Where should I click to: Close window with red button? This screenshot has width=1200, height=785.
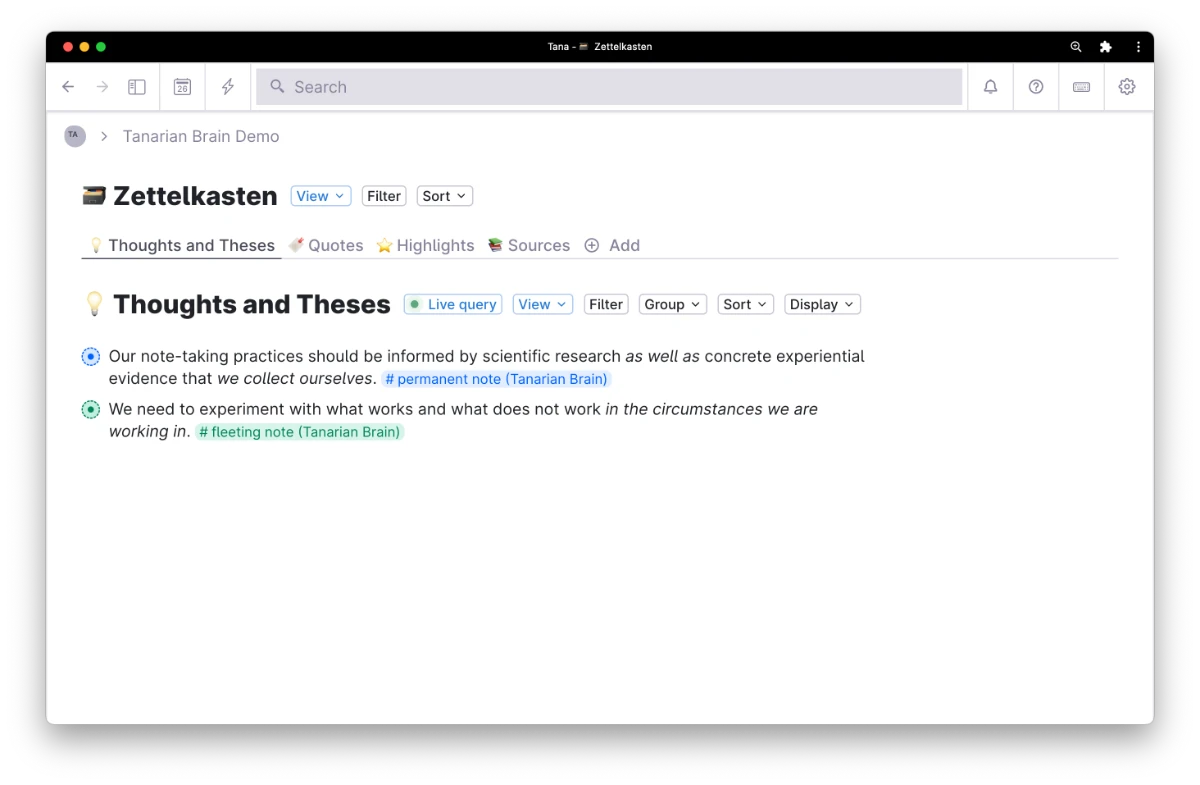[x=68, y=47]
